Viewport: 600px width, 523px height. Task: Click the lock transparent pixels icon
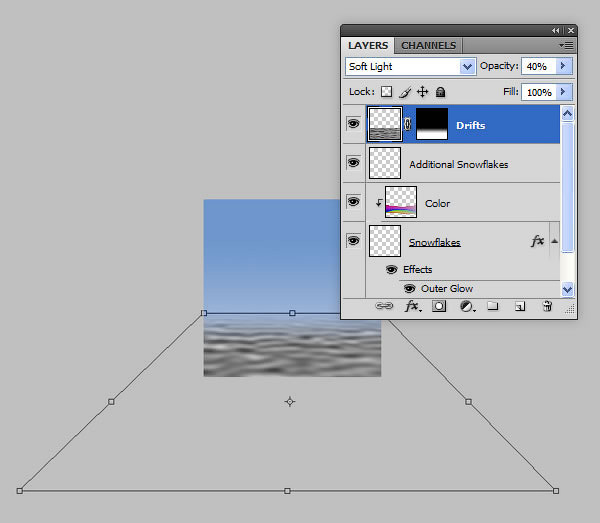pos(386,92)
